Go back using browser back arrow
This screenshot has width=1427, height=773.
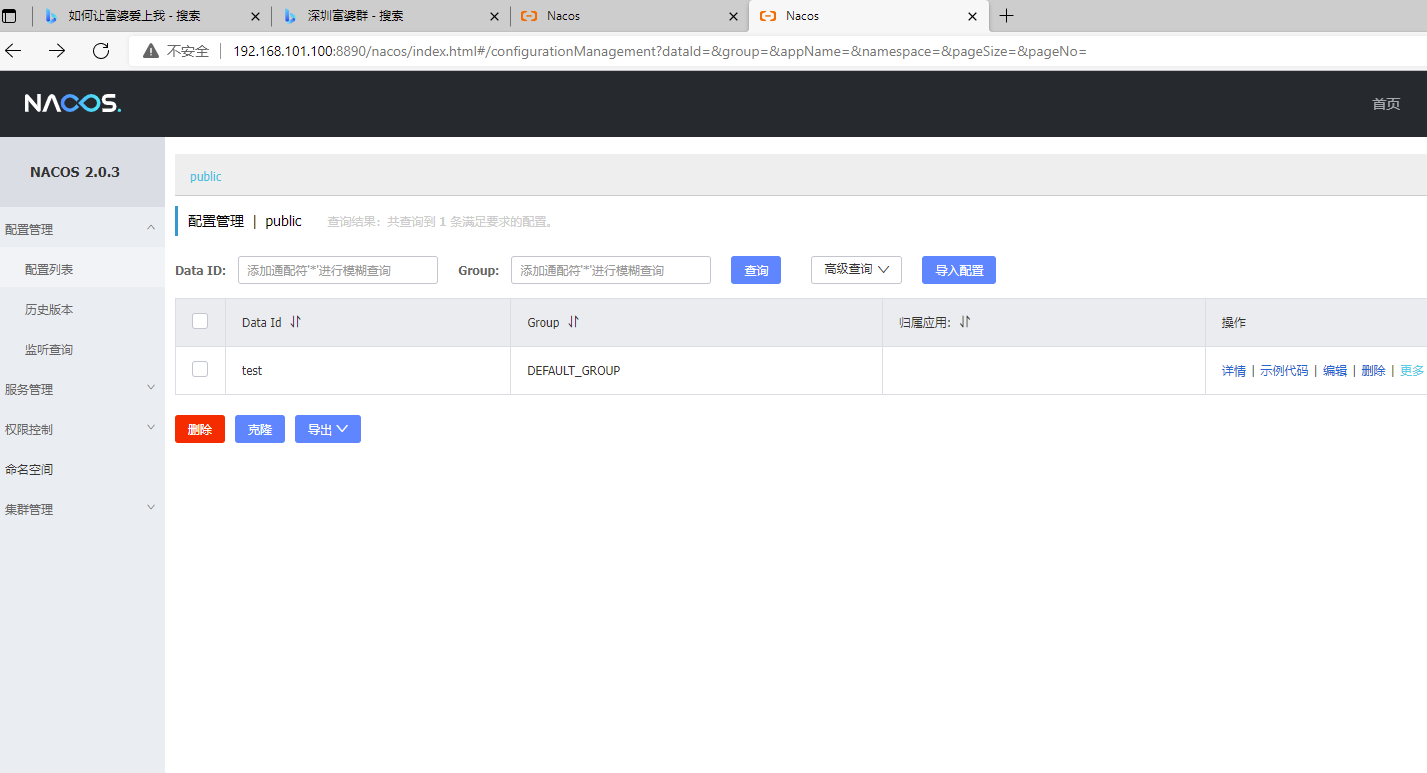14,51
